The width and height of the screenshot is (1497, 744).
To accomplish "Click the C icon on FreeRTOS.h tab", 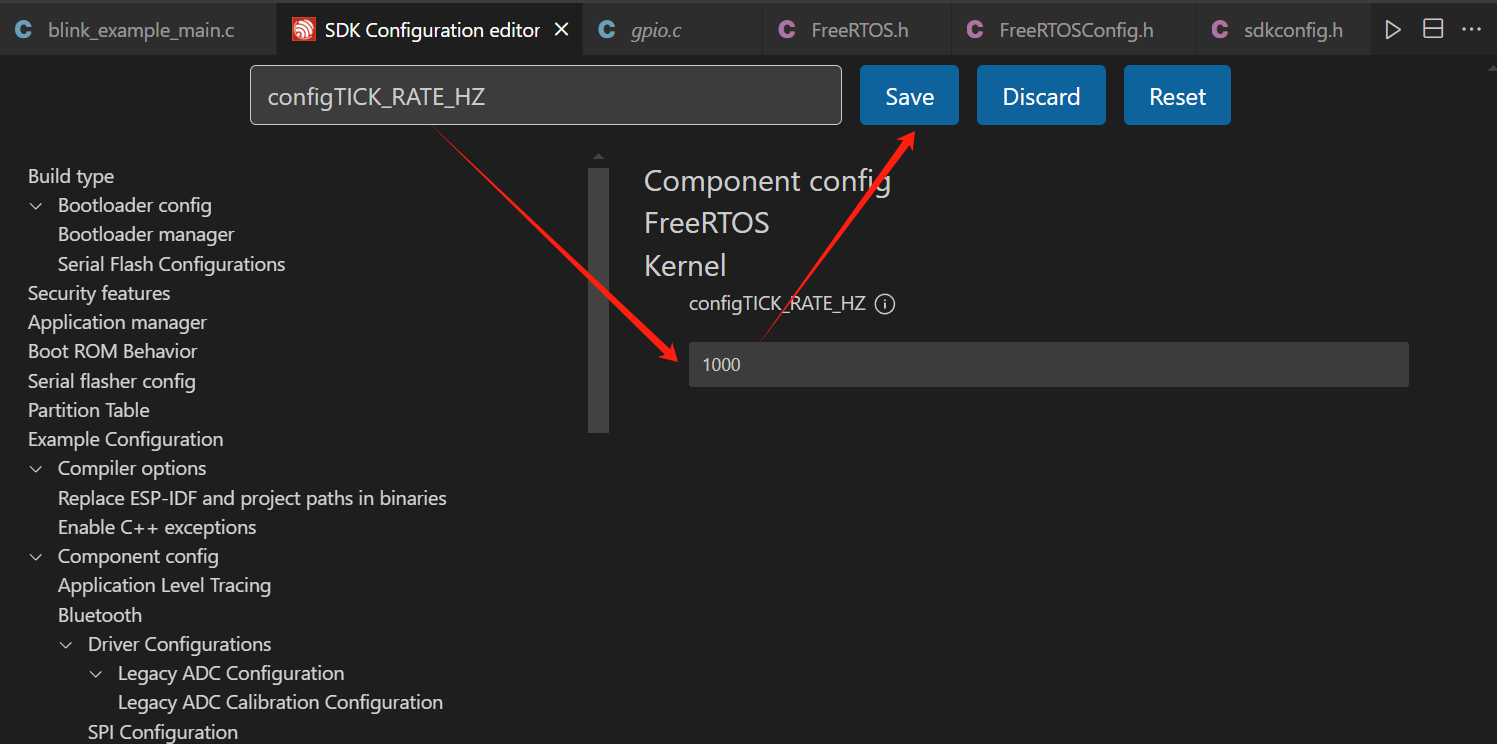I will (787, 30).
